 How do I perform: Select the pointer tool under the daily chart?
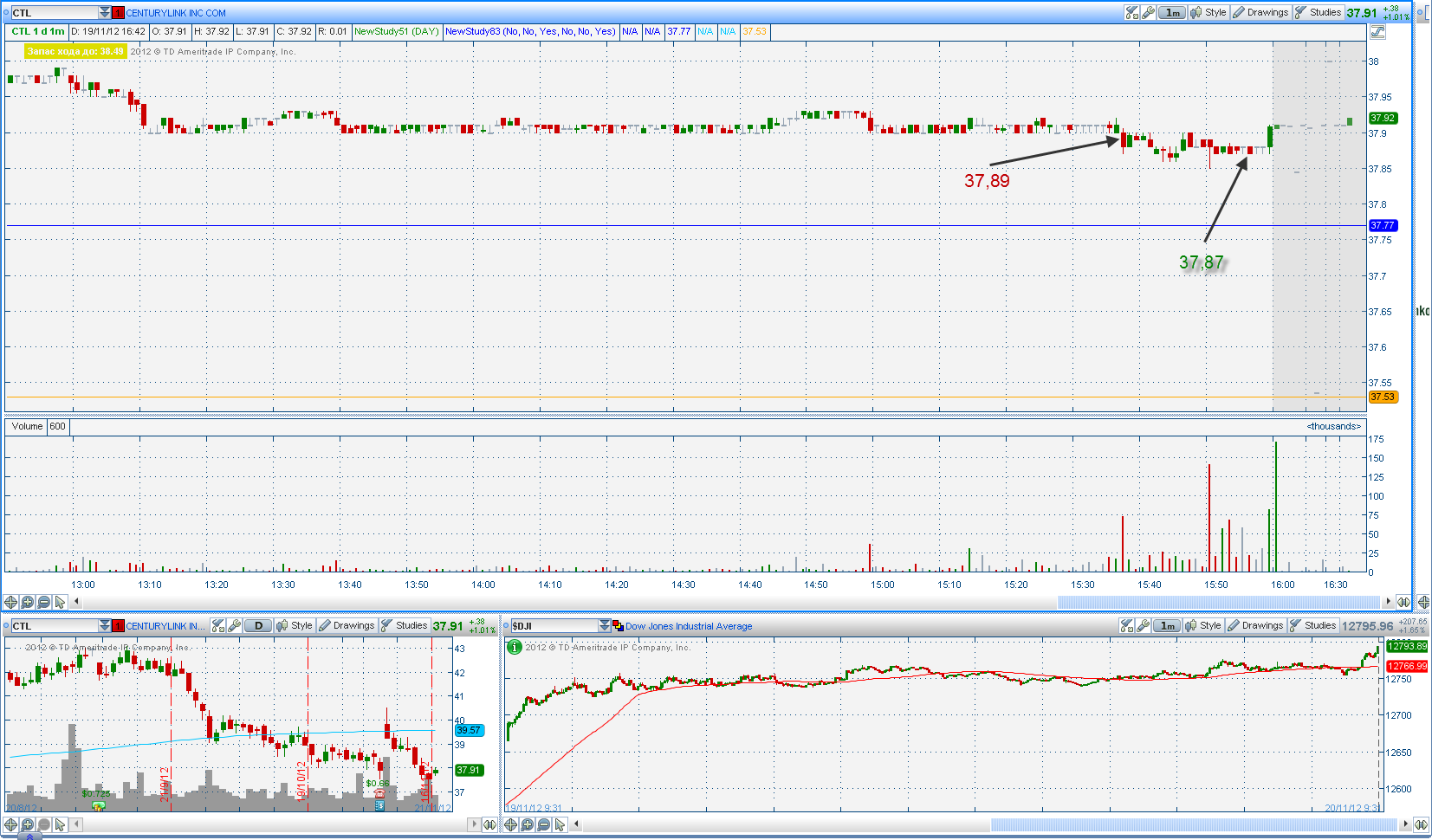[x=60, y=824]
